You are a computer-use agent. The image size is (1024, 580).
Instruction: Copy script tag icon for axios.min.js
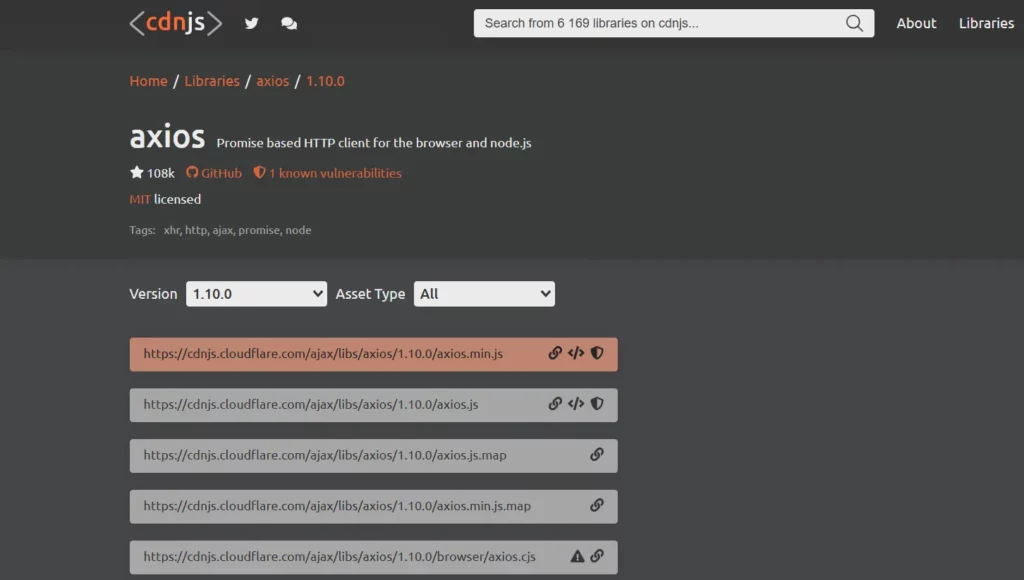[x=576, y=353]
